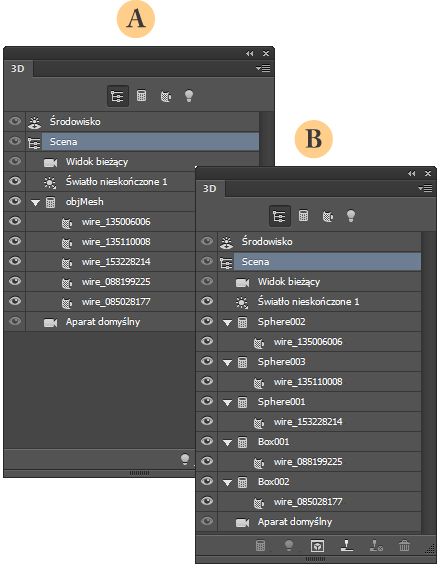Hide Sphere002 mesh in panel B
The width and height of the screenshot is (443, 570).
pyautogui.click(x=207, y=321)
